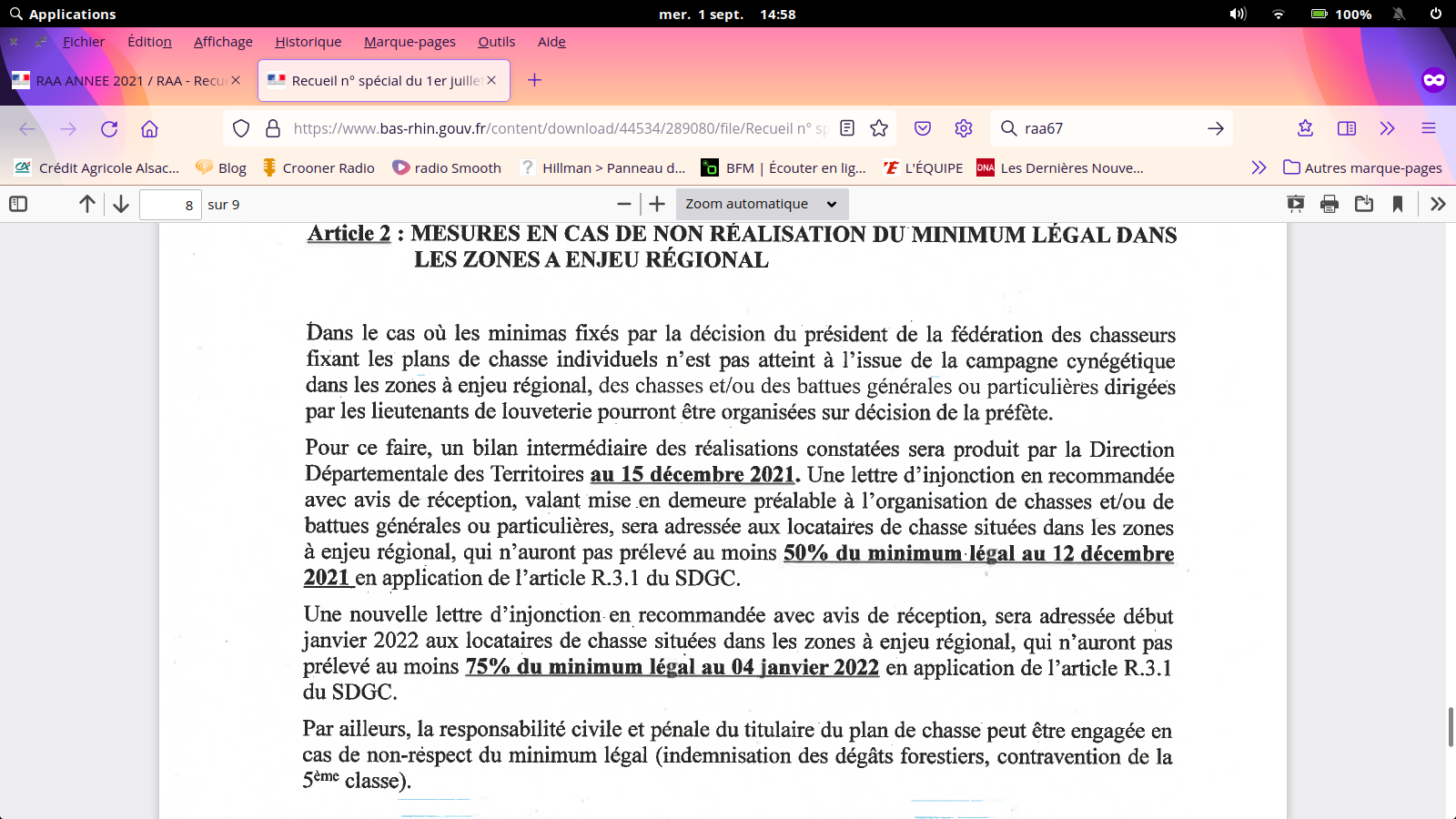Copy the current view bookmark link
This screenshot has height=819, width=1456.
pyautogui.click(x=1398, y=204)
